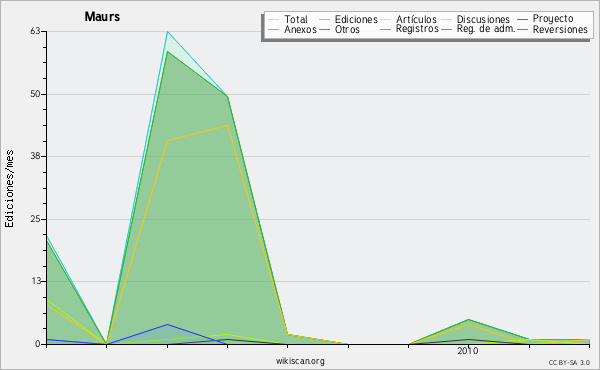This screenshot has width=600, height=370.
Task: Click the 'Ediciones' legend label
Action: (x=356, y=19)
